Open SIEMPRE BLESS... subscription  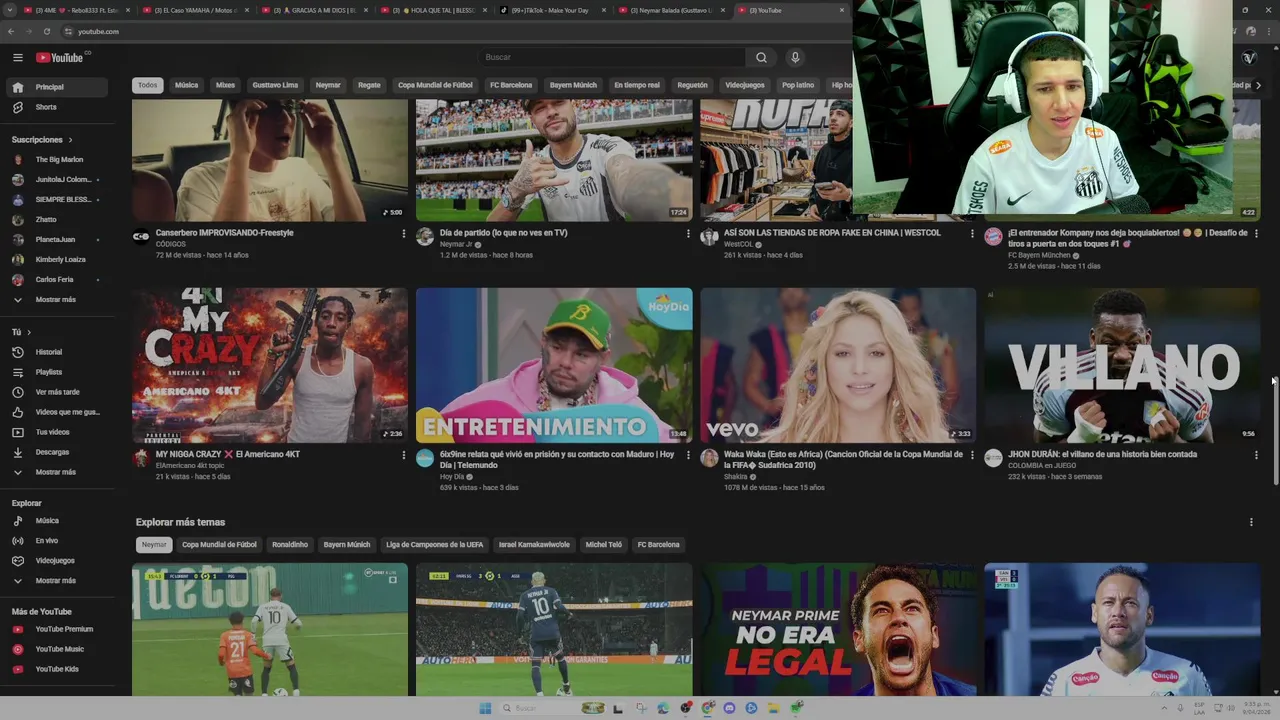pos(58,199)
